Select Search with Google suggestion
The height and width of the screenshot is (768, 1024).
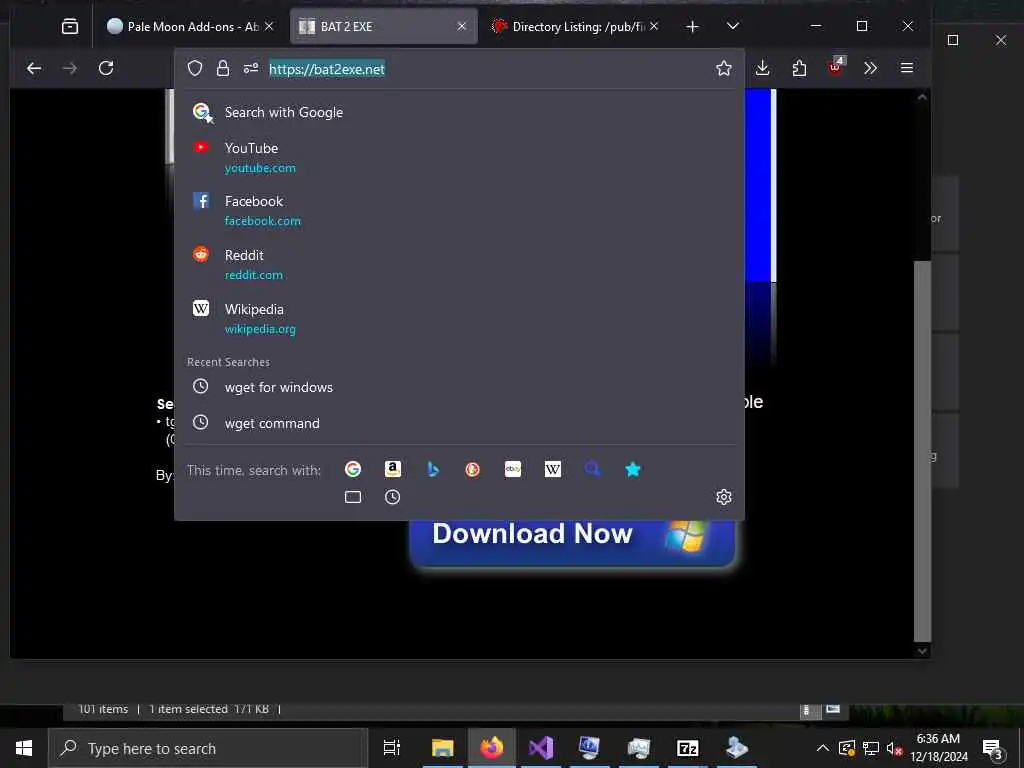459,112
